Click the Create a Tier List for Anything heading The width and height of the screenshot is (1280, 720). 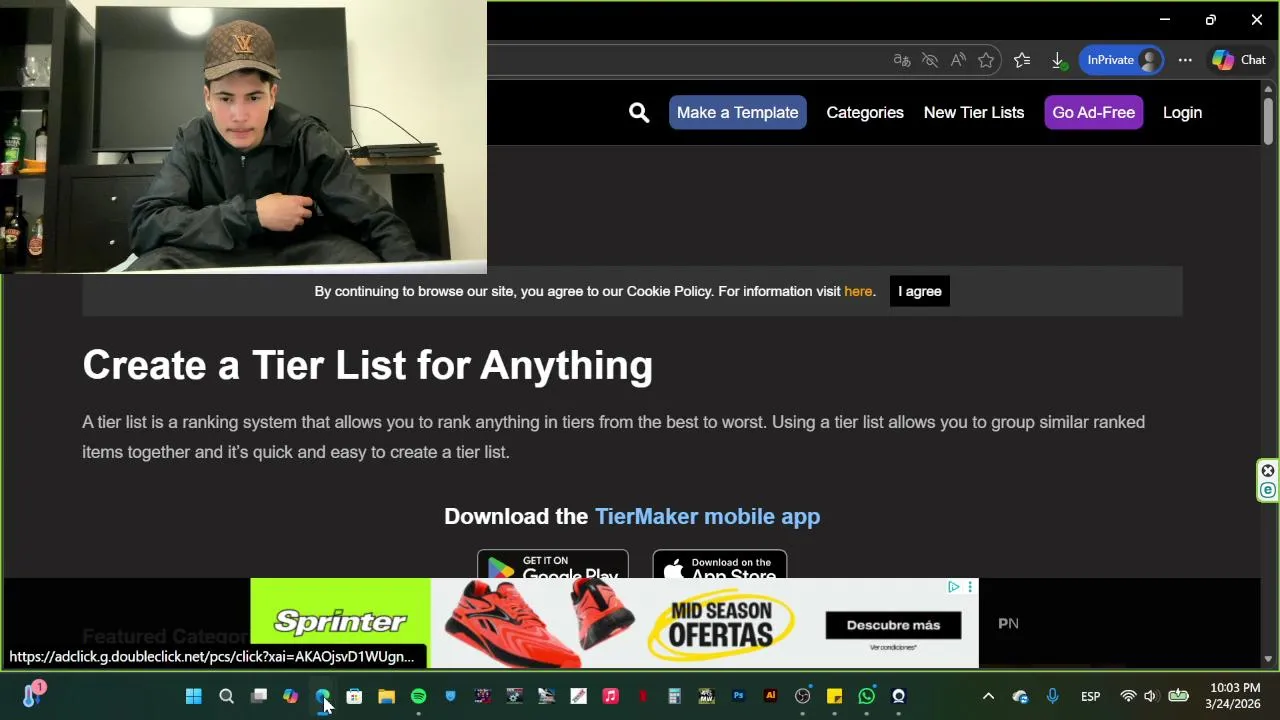pyautogui.click(x=368, y=365)
